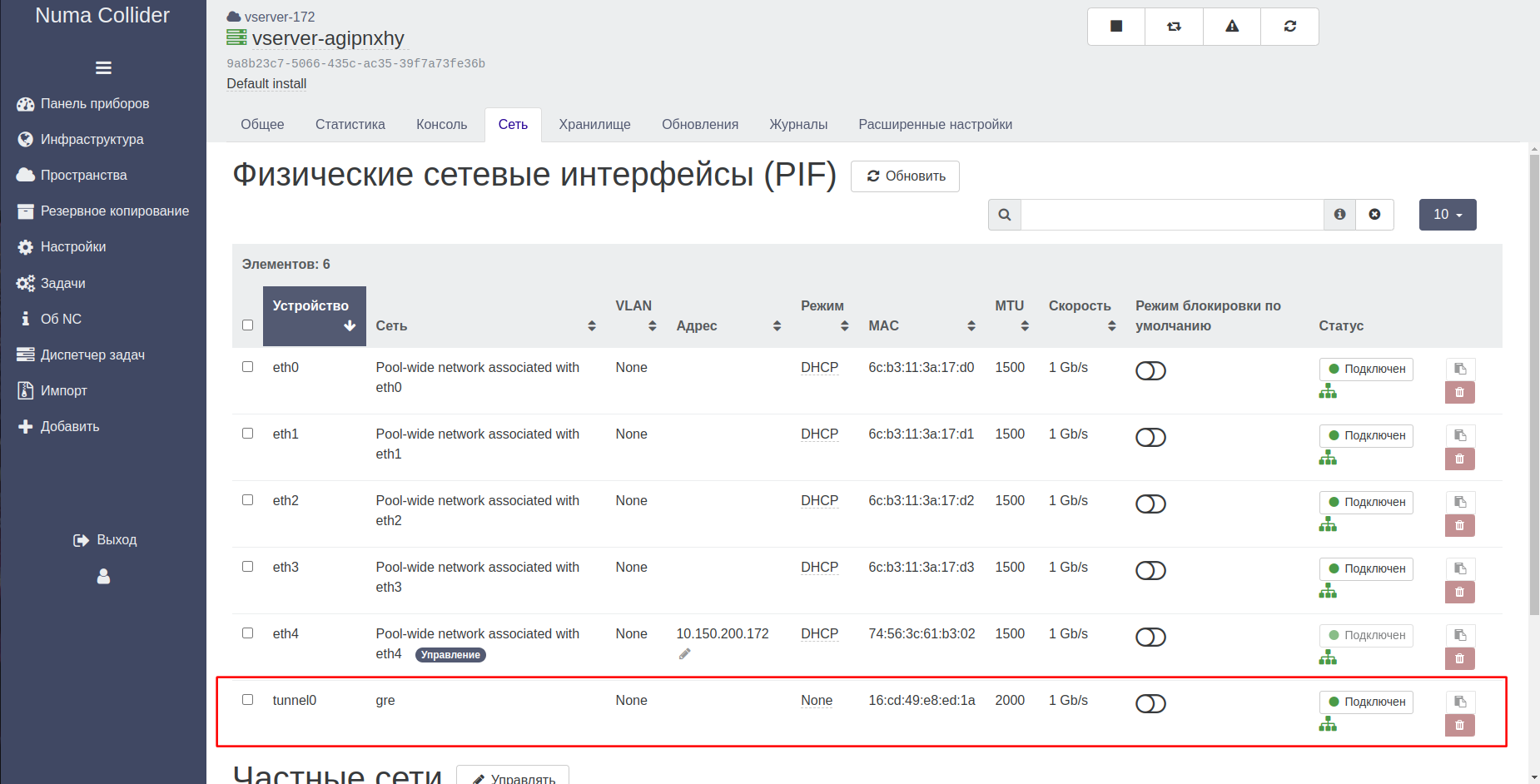Switch to the Консоль tab
Image resolution: width=1540 pixels, height=784 pixels.
coord(442,125)
